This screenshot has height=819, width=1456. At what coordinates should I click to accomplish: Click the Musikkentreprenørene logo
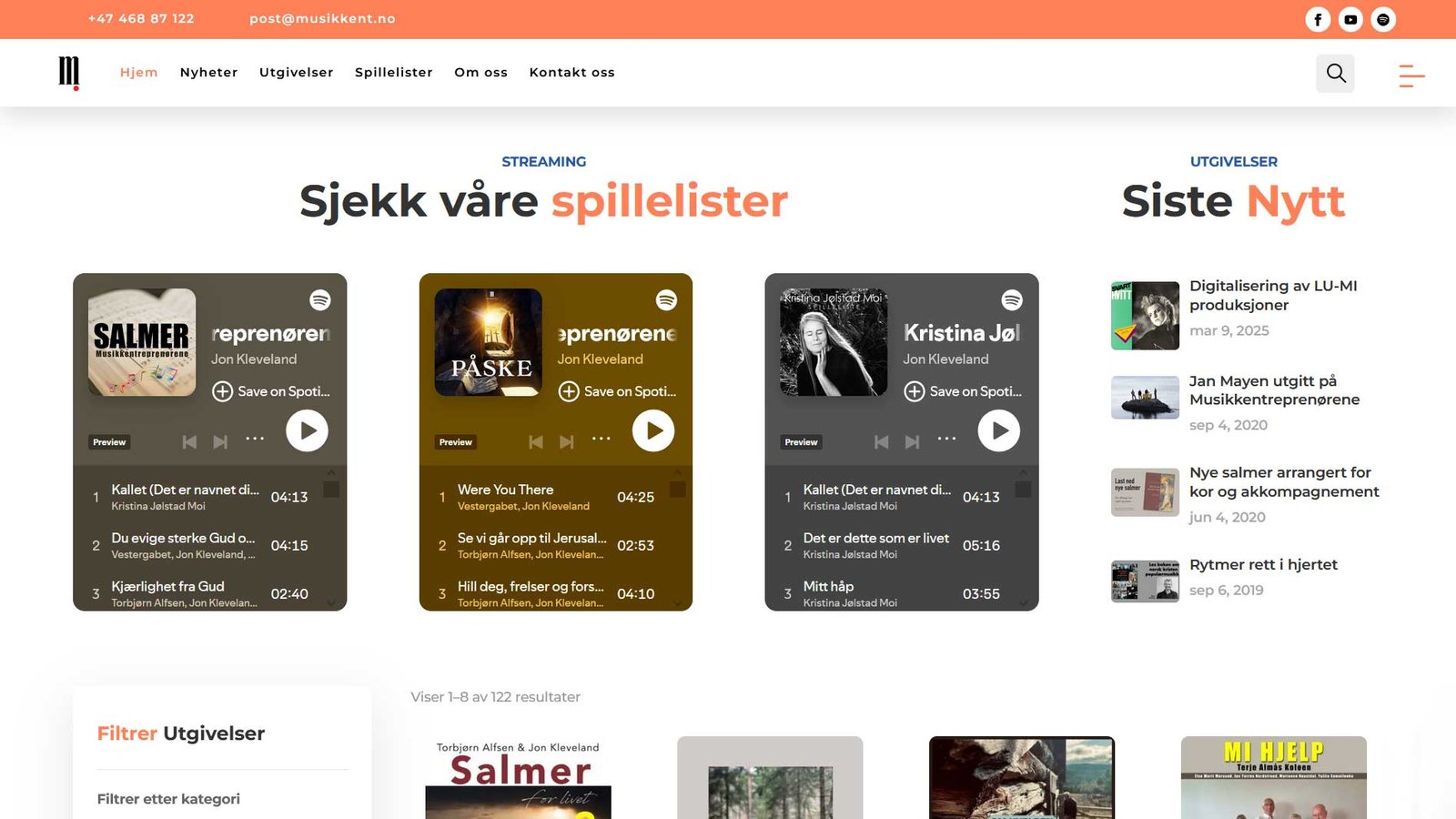coord(69,73)
